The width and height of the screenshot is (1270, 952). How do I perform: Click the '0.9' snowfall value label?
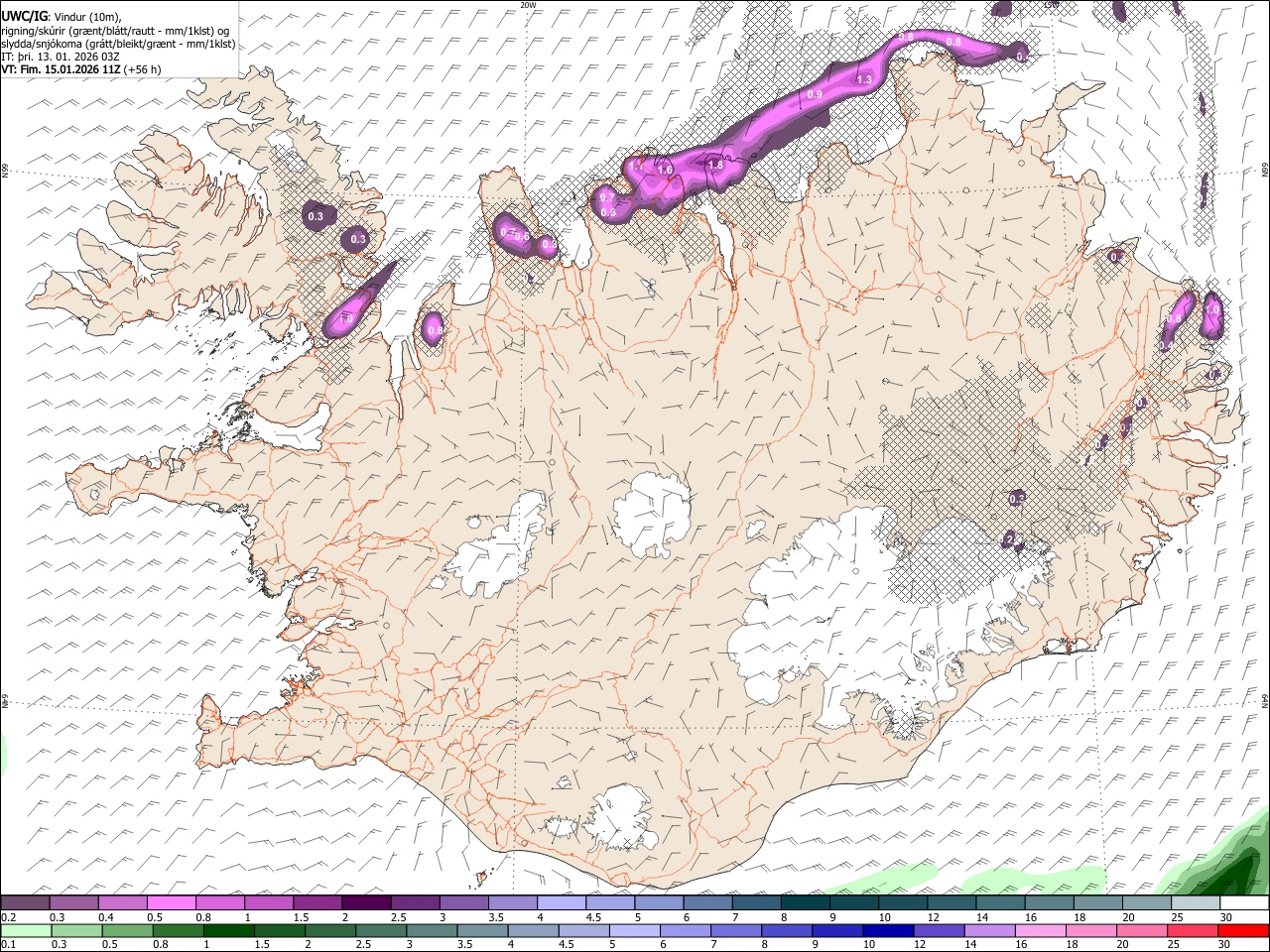815,94
